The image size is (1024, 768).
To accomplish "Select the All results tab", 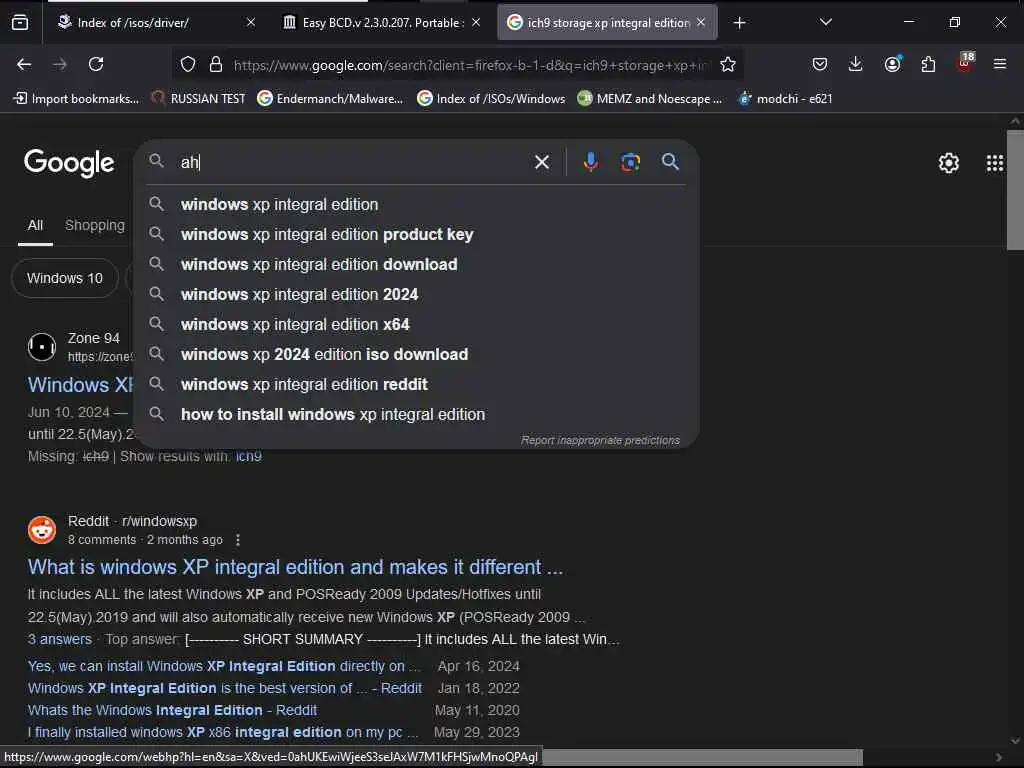I will 35,225.
